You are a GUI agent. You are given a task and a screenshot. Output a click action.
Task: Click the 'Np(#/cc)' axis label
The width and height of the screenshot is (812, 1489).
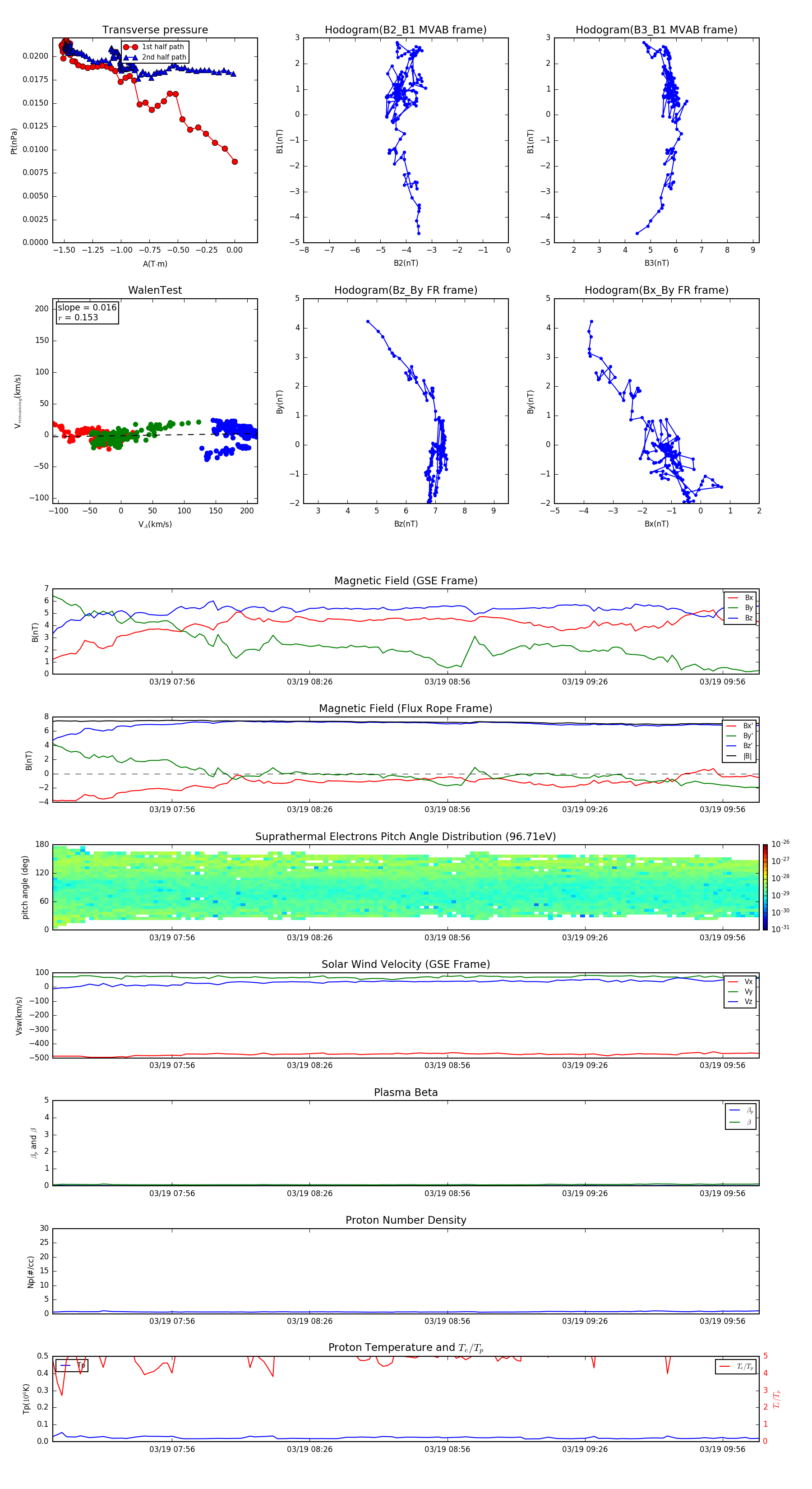tap(31, 1272)
